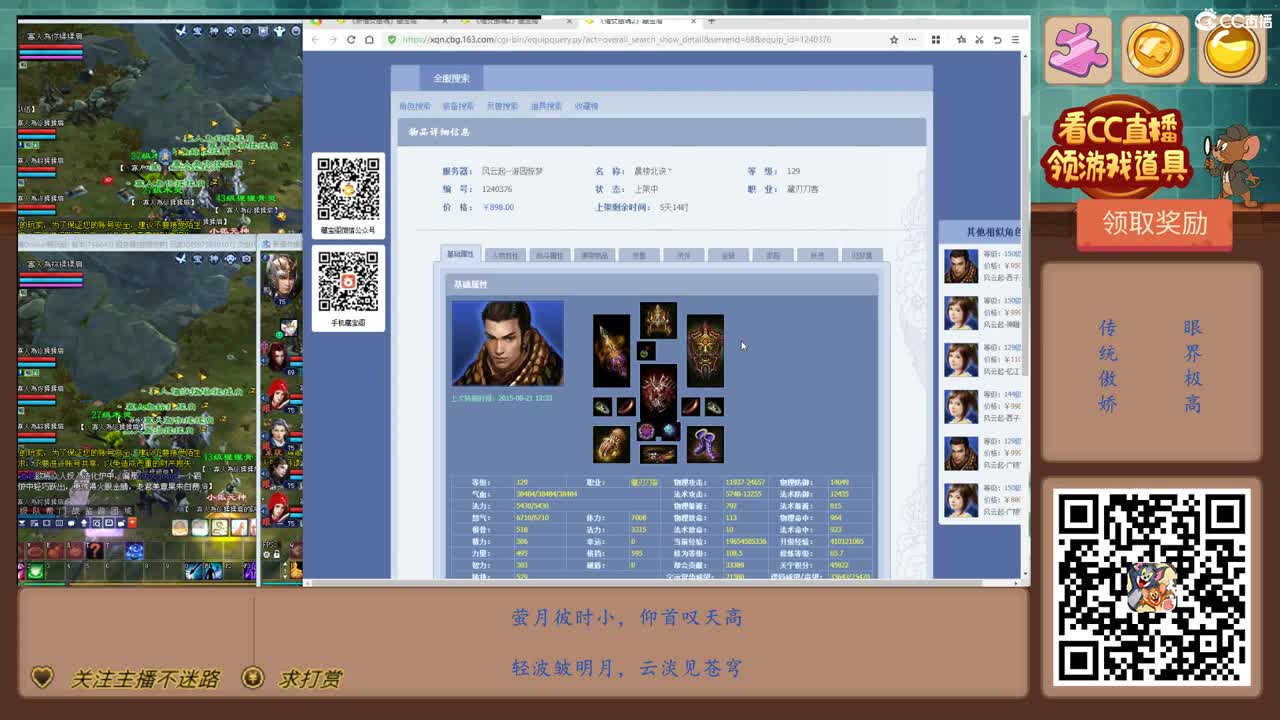Click the golden pot icon
Screen dimensions: 1280x720
pyautogui.click(x=1232, y=50)
